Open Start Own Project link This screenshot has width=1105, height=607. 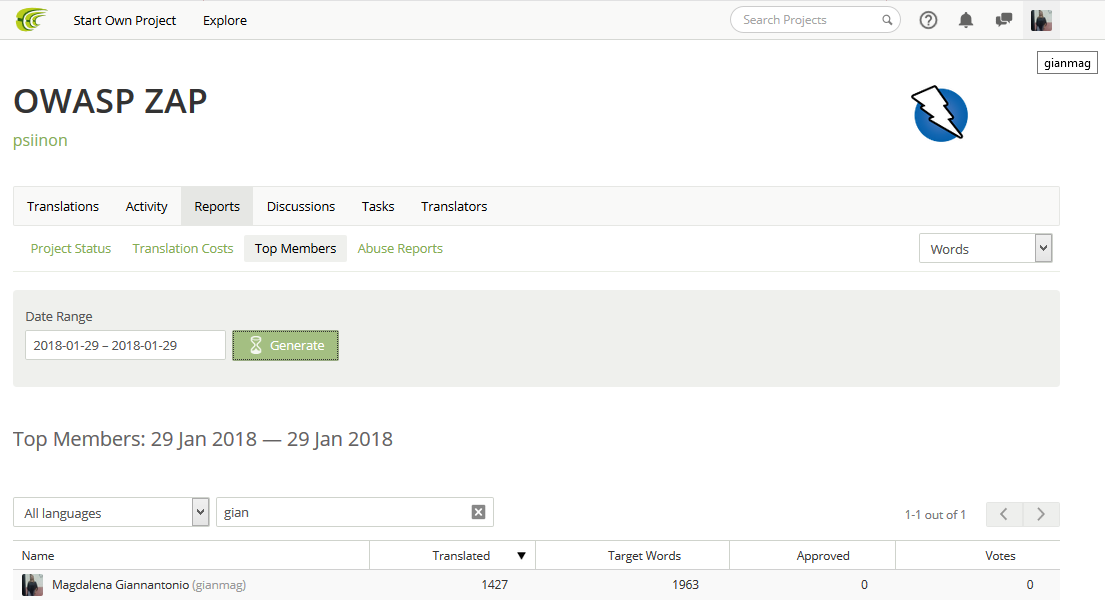pos(125,20)
